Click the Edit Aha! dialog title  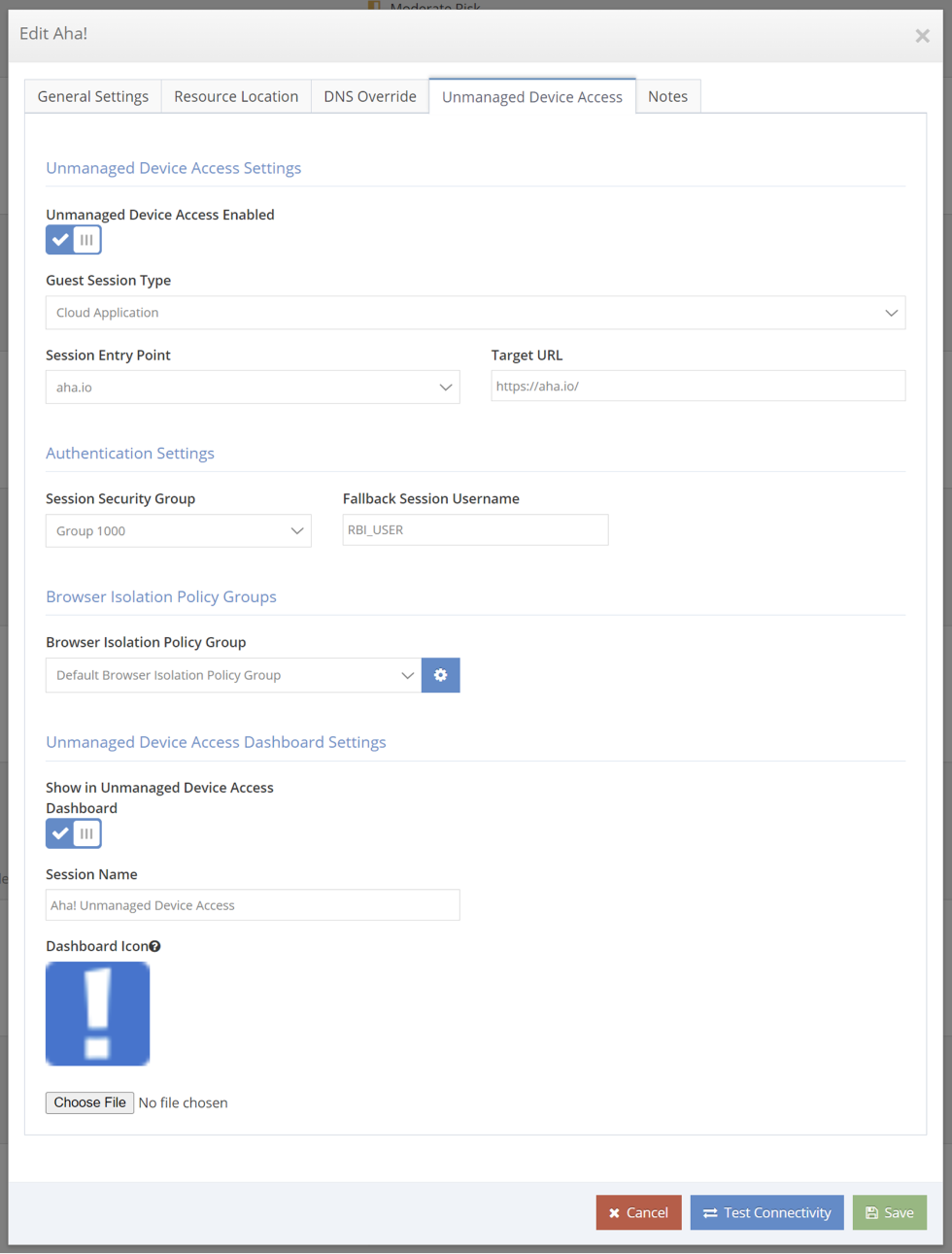pos(53,33)
